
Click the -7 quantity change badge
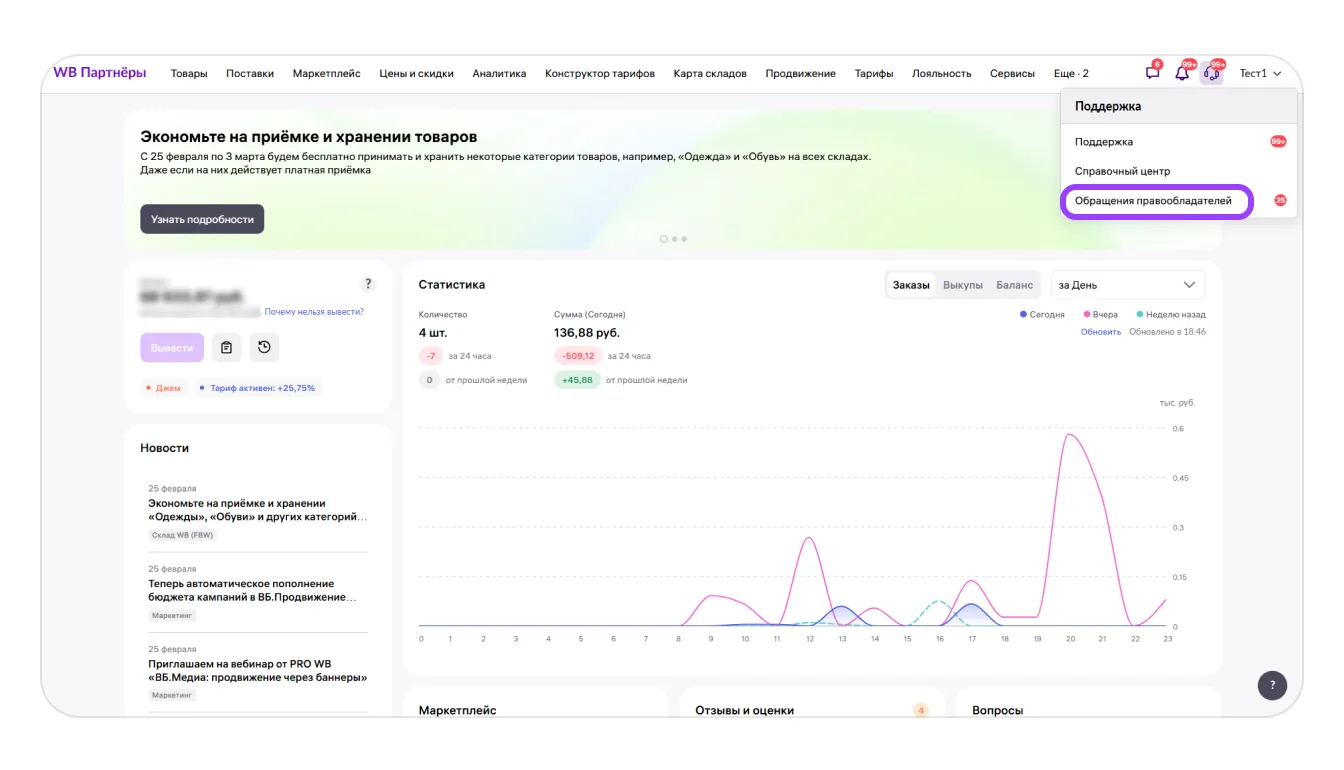(x=430, y=355)
